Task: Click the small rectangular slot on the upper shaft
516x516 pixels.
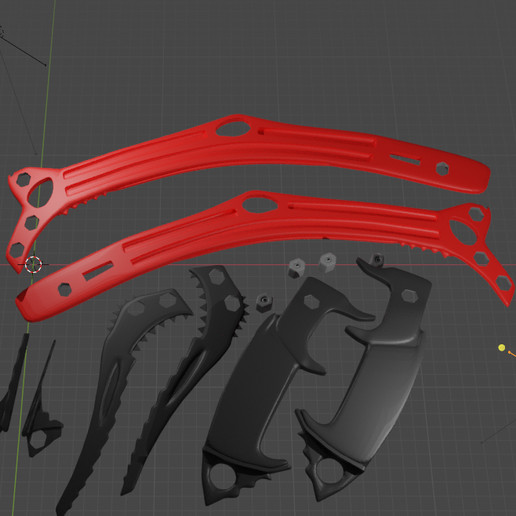Action: tap(405, 160)
